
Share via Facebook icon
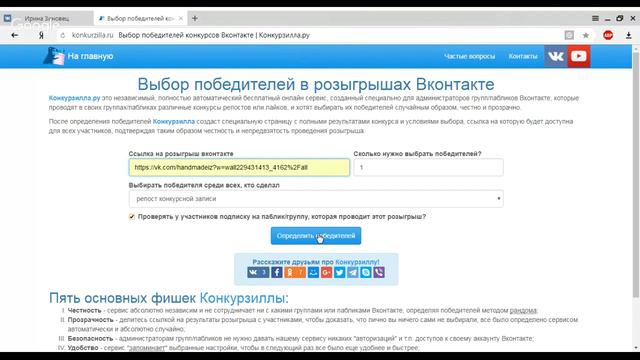[x=277, y=272]
